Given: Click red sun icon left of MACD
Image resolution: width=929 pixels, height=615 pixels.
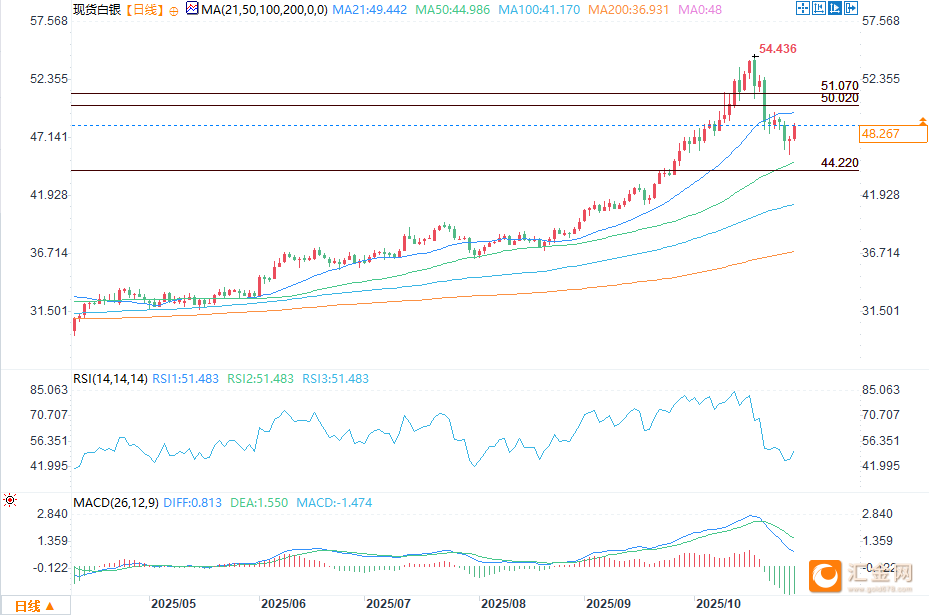Looking at the screenshot, I should coord(10,500).
